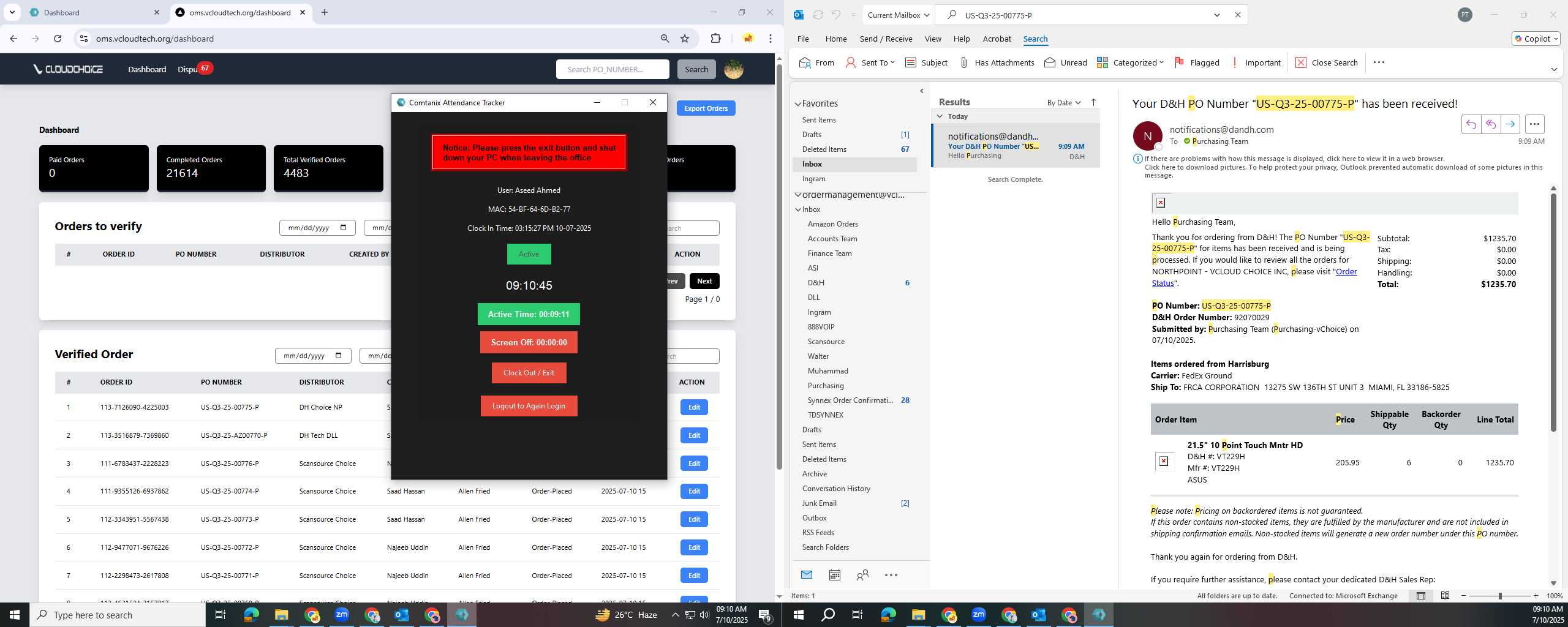Click Close Search button
The image size is (1568, 627).
(x=1327, y=62)
